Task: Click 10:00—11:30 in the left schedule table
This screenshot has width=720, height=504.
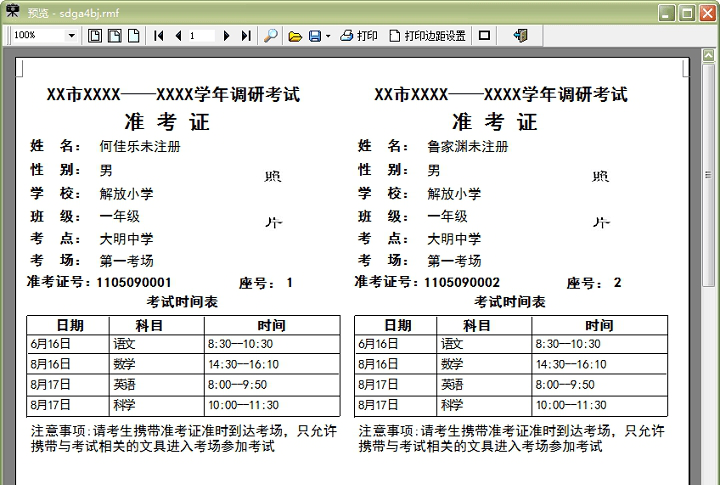Action: pos(243,405)
